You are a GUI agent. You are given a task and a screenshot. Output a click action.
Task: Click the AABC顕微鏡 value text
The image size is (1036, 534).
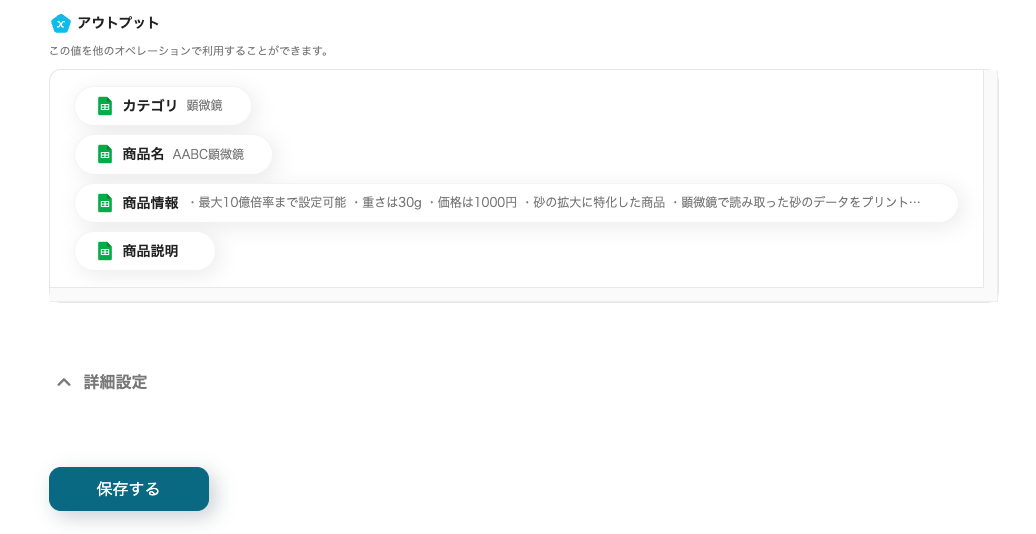tap(208, 155)
